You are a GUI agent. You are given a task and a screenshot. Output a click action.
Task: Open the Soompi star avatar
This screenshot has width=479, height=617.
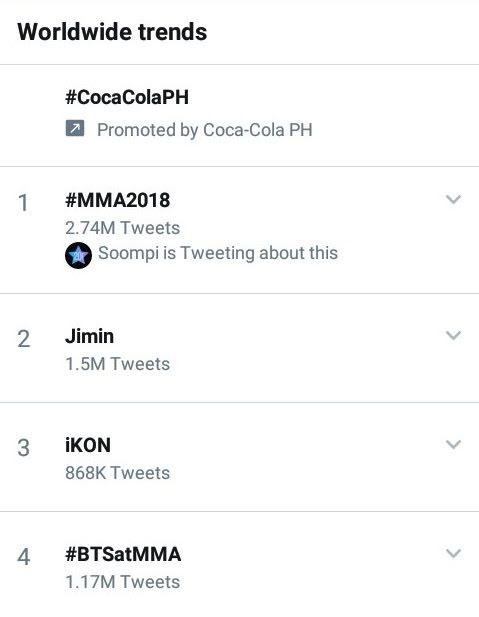coord(78,255)
